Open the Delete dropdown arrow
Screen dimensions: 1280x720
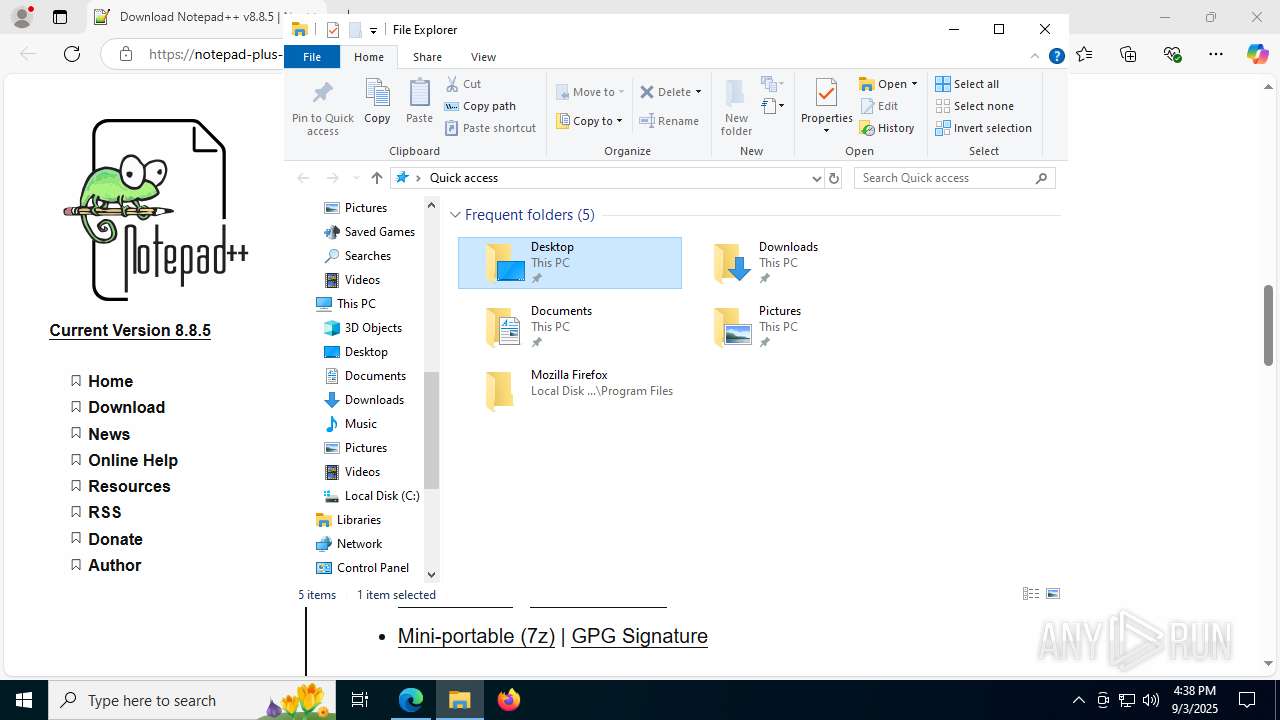coord(698,92)
